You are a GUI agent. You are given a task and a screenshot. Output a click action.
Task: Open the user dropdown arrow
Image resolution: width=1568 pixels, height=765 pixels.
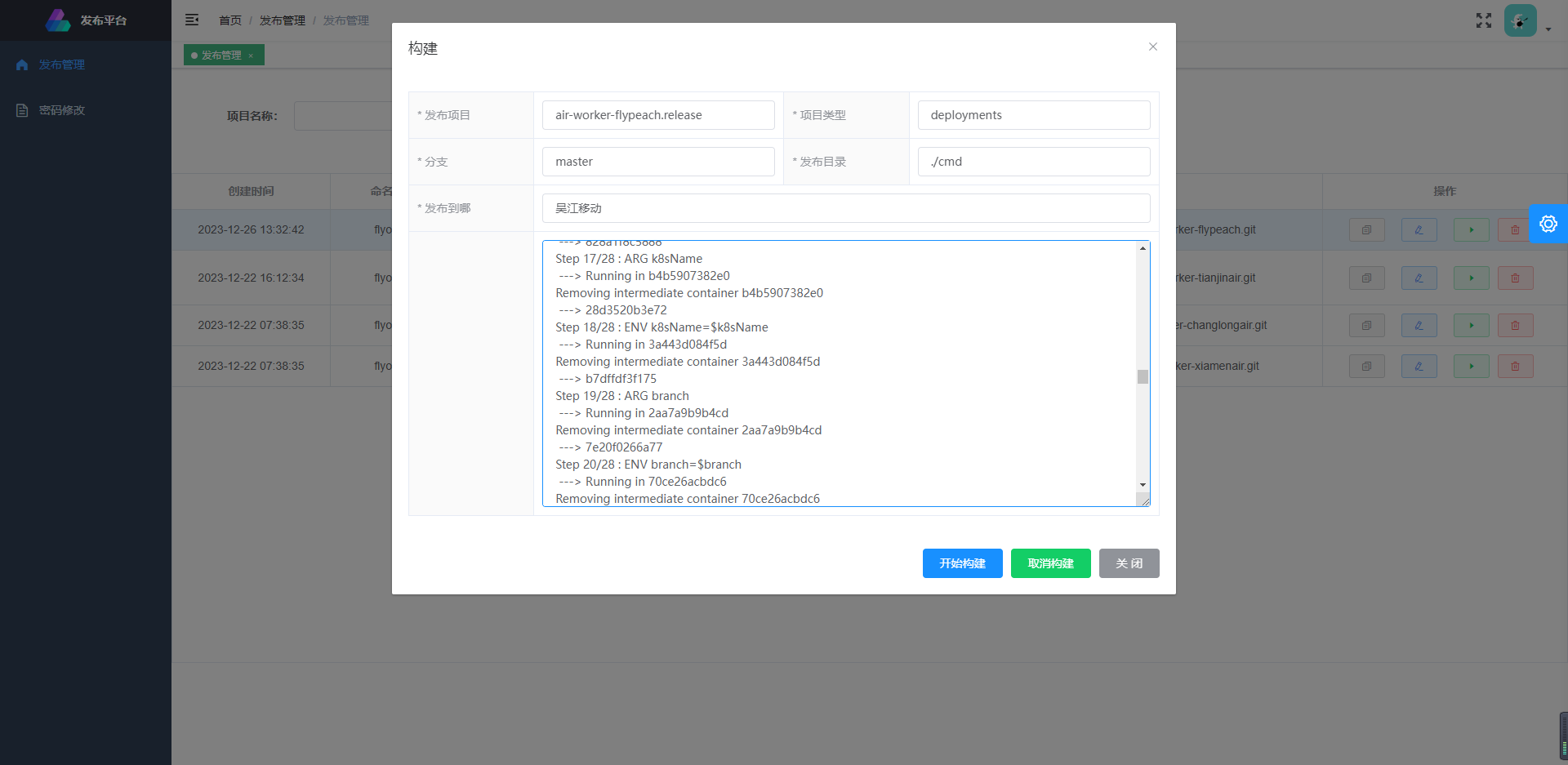(1548, 29)
